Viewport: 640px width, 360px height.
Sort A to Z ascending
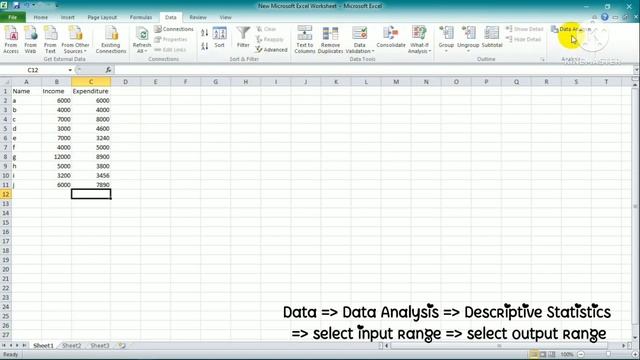click(x=204, y=33)
